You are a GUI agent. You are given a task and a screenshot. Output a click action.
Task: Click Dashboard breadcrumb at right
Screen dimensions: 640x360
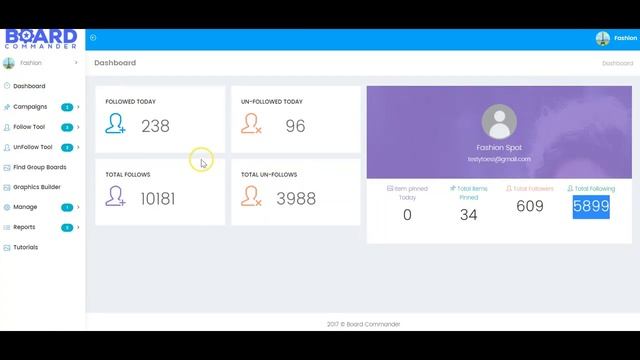(618, 63)
